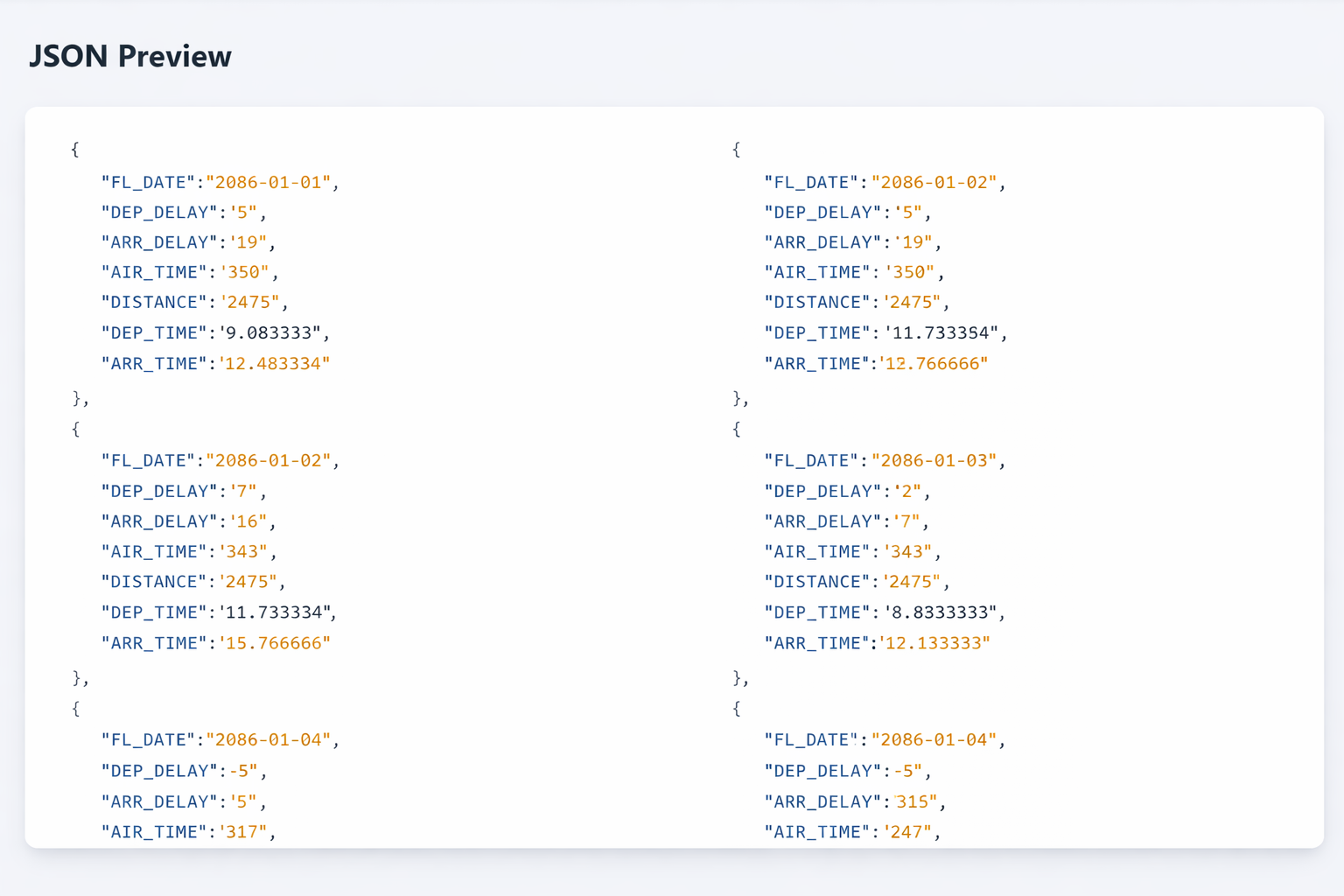This screenshot has height=896, width=1344.
Task: Click the JSON Preview heading
Action: 131,55
